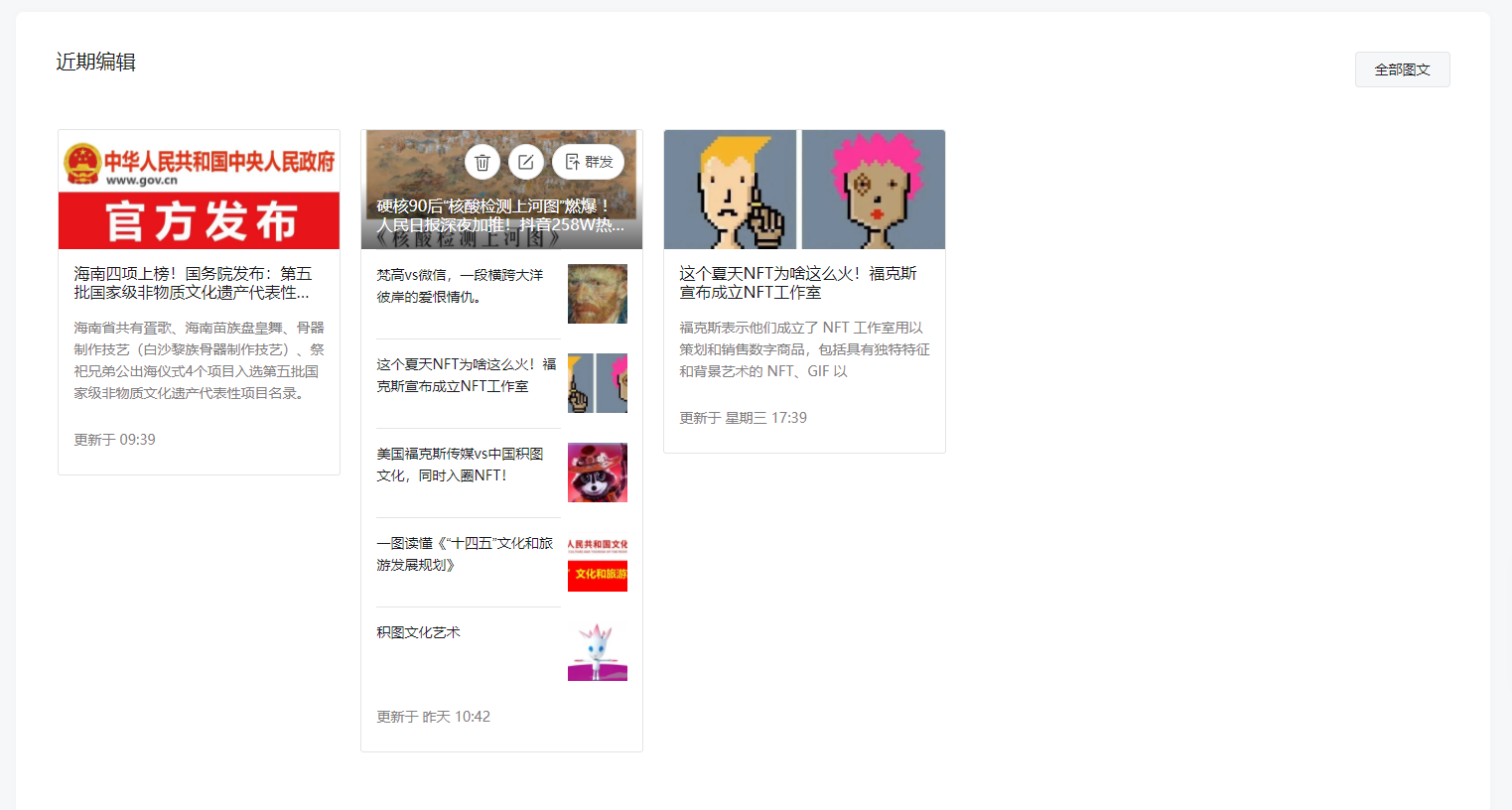Click the summary text starting 海南省共有疍歌
This screenshot has width=1512, height=810.
199,360
